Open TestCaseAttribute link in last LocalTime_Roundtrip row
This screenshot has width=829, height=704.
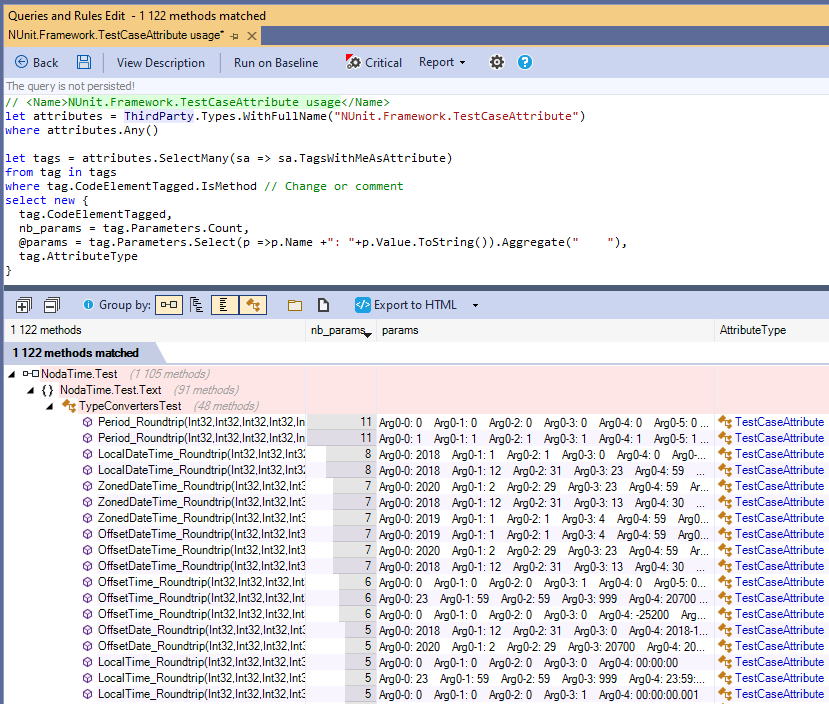pos(779,694)
